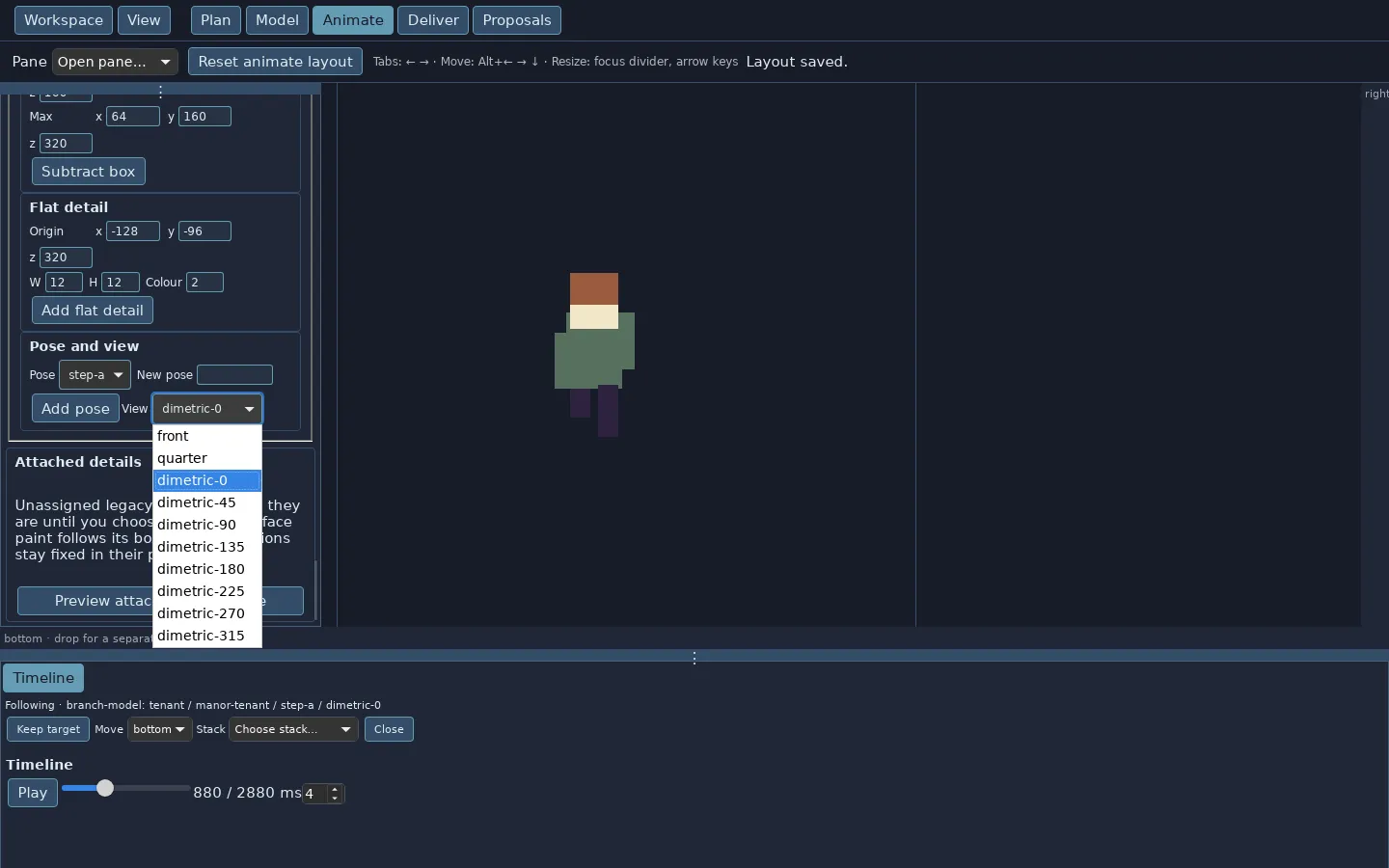Click the Flat detail Colour field
The height and width of the screenshot is (868, 1389).
[204, 283]
